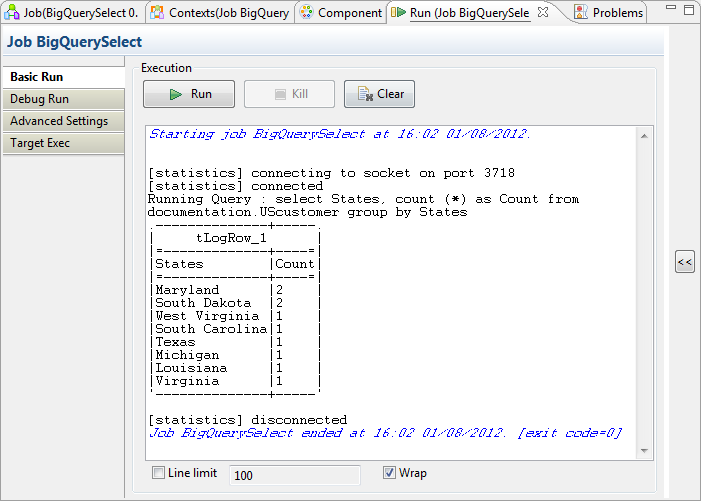Click the Problems tab icon
The image size is (701, 501).
pyautogui.click(x=580, y=13)
